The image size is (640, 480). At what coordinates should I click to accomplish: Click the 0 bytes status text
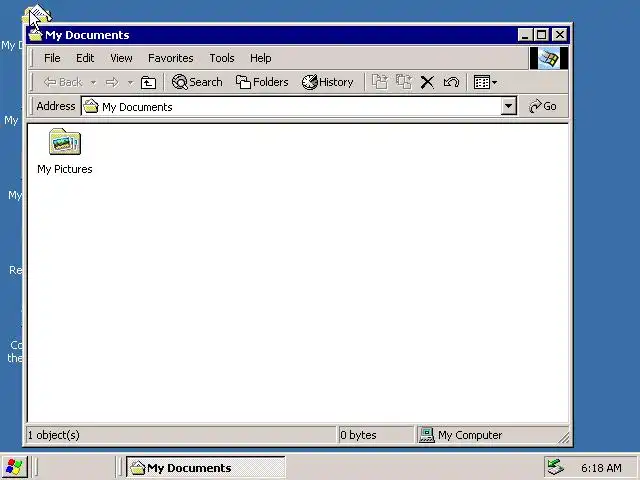coord(358,435)
